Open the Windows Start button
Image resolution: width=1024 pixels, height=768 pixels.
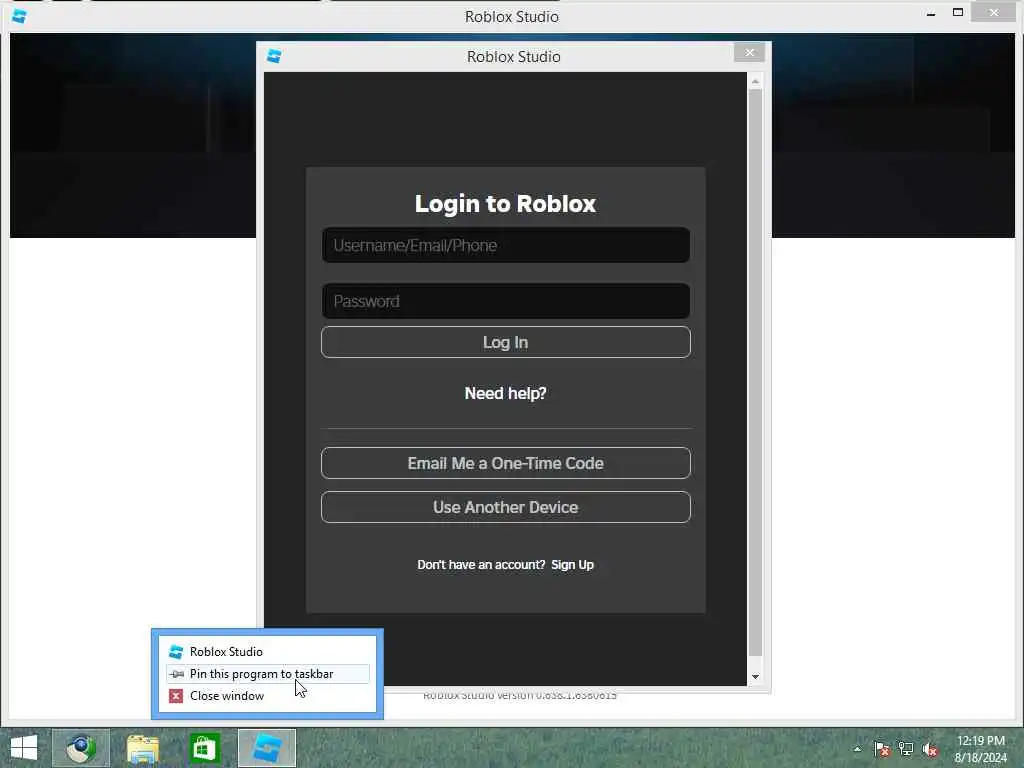coord(24,748)
